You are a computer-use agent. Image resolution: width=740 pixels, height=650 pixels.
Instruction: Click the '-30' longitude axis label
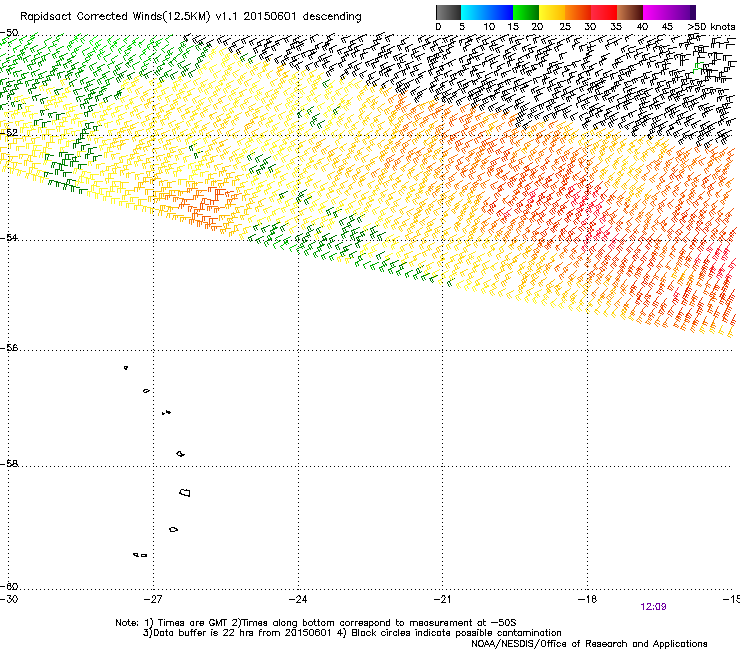[9, 599]
